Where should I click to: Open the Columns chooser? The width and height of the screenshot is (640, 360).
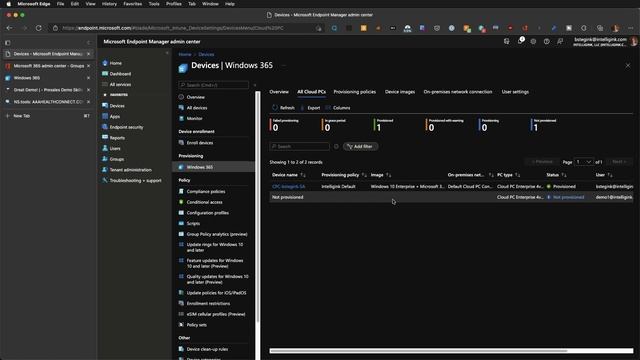[338, 108]
